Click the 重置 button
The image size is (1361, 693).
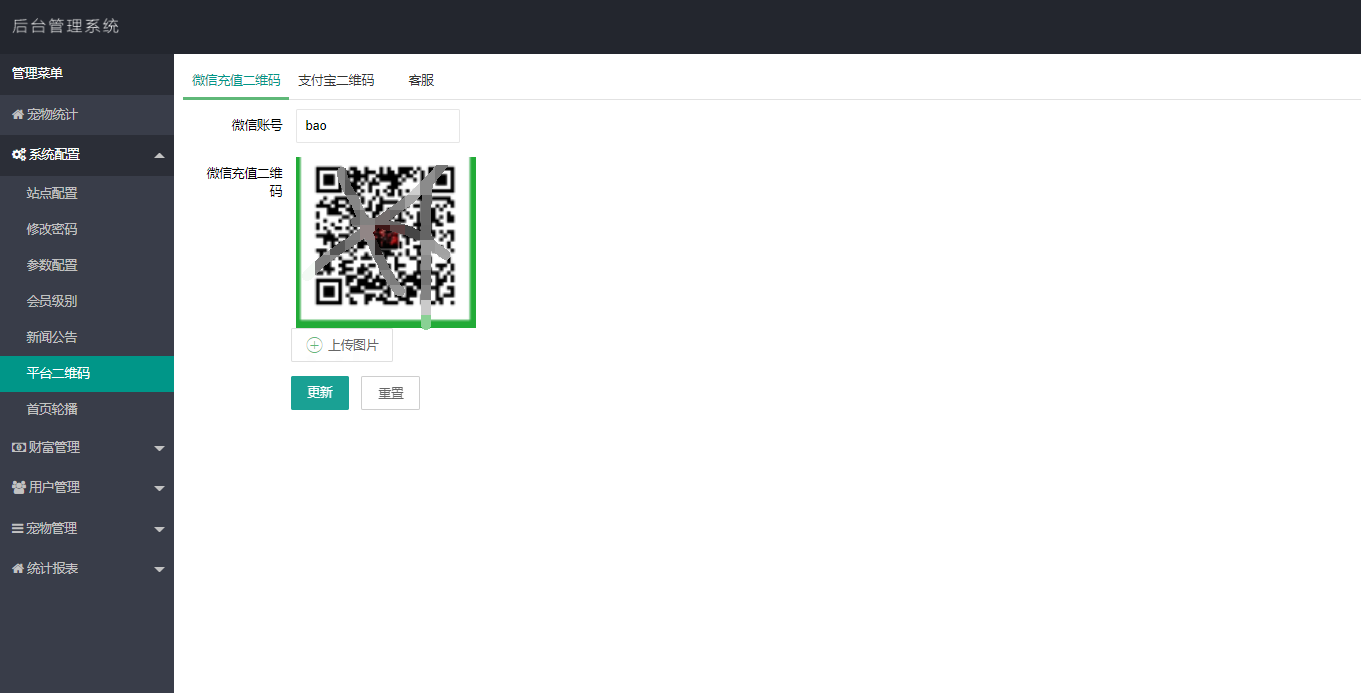click(x=390, y=393)
